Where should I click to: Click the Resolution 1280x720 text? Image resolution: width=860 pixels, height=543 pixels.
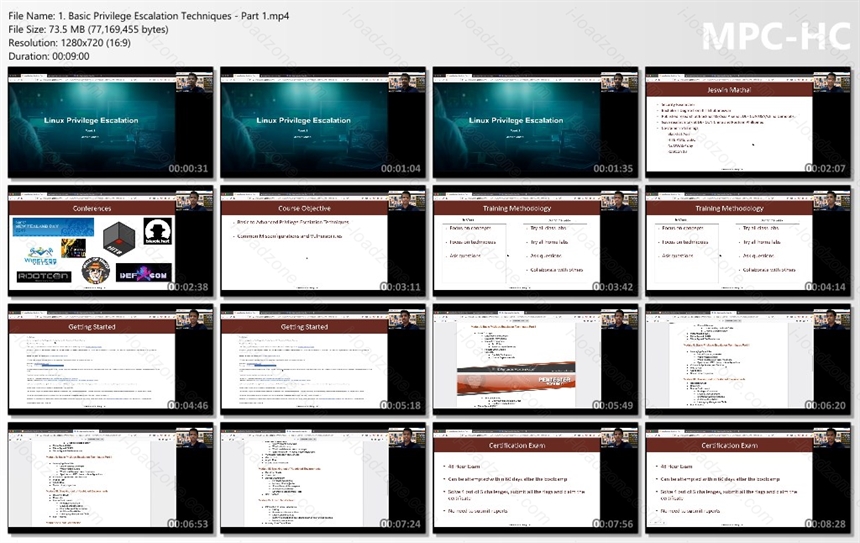click(69, 43)
